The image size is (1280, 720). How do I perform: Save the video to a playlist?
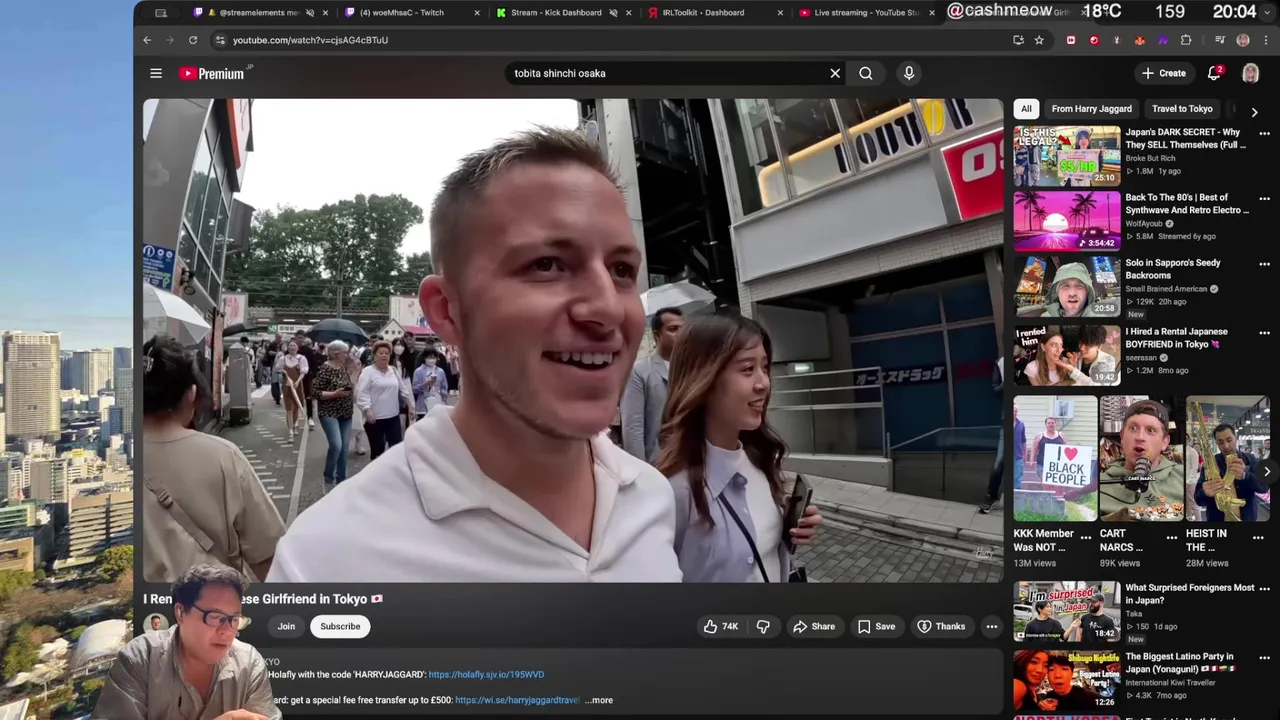(x=876, y=626)
